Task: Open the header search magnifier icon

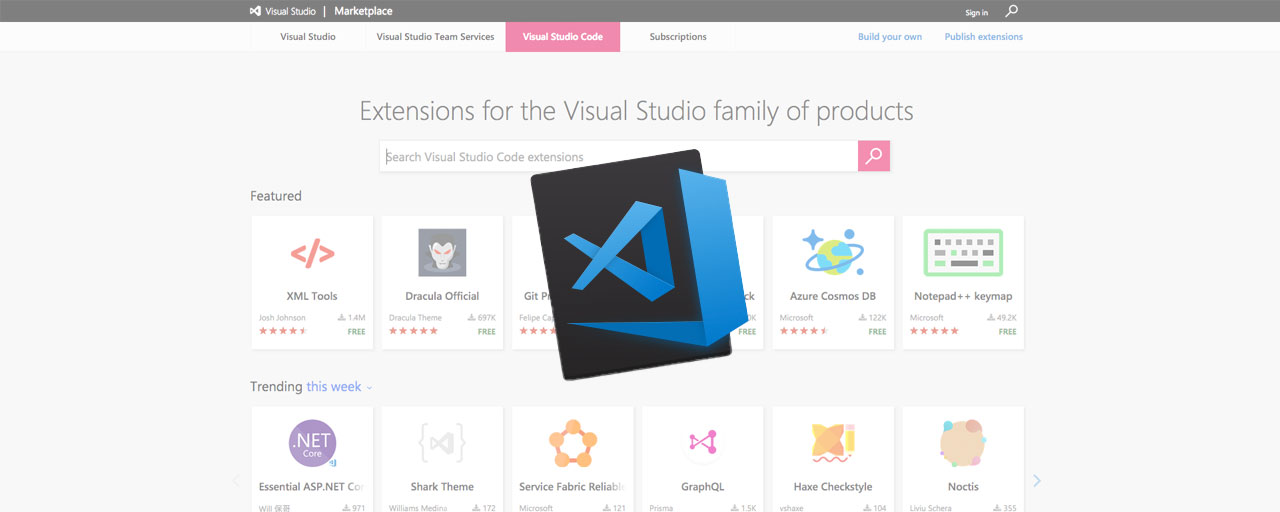Action: pyautogui.click(x=1011, y=12)
